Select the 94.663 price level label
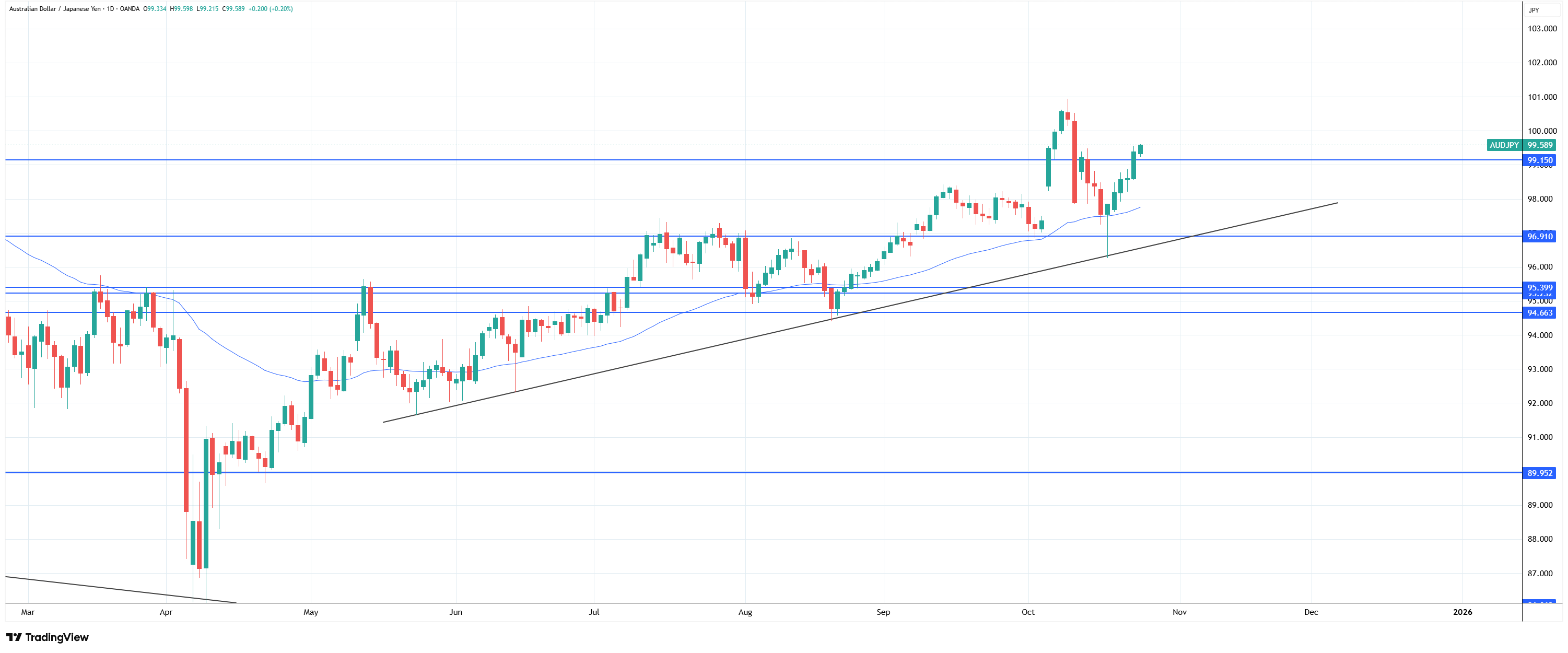1568x653 pixels. (x=1539, y=313)
